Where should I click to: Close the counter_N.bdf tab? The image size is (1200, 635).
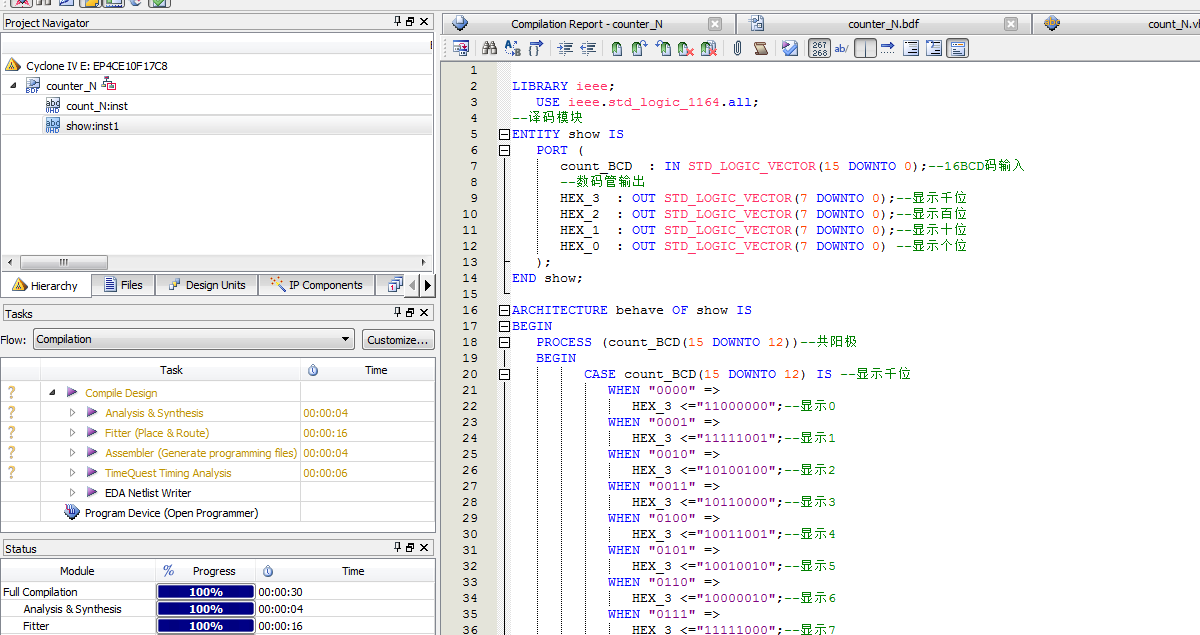pos(1012,24)
